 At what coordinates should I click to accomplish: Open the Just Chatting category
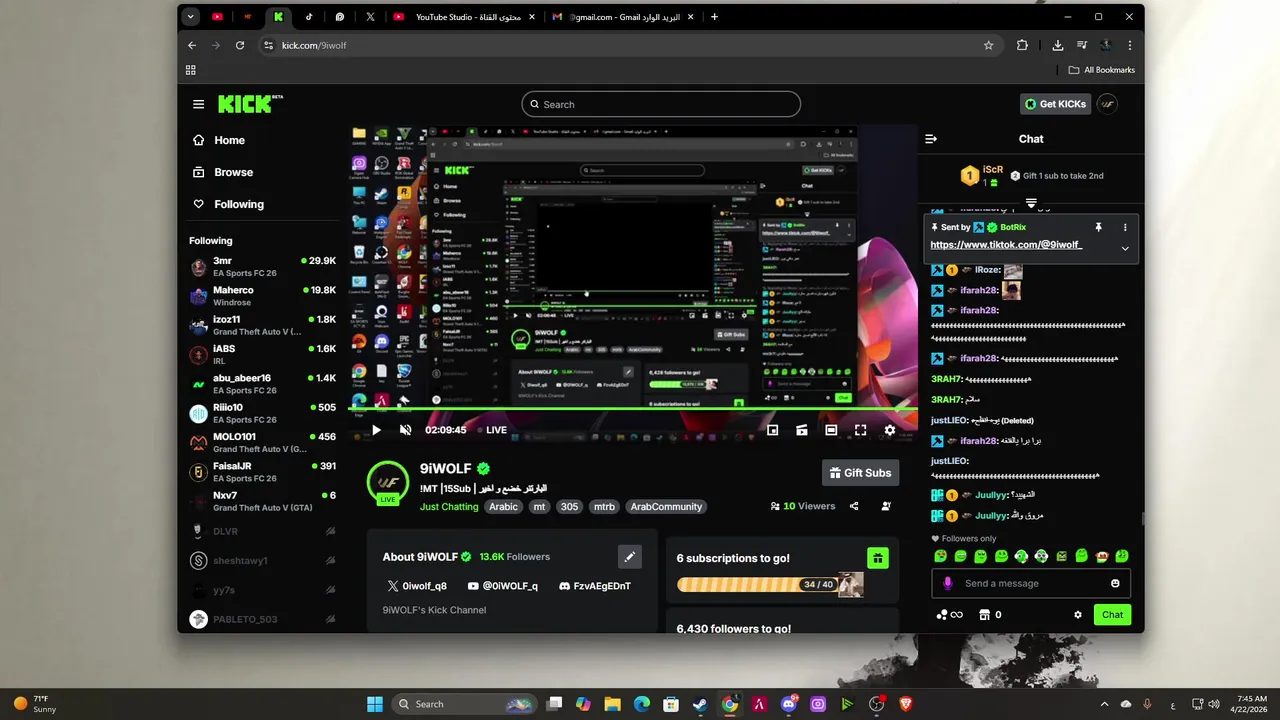(449, 507)
